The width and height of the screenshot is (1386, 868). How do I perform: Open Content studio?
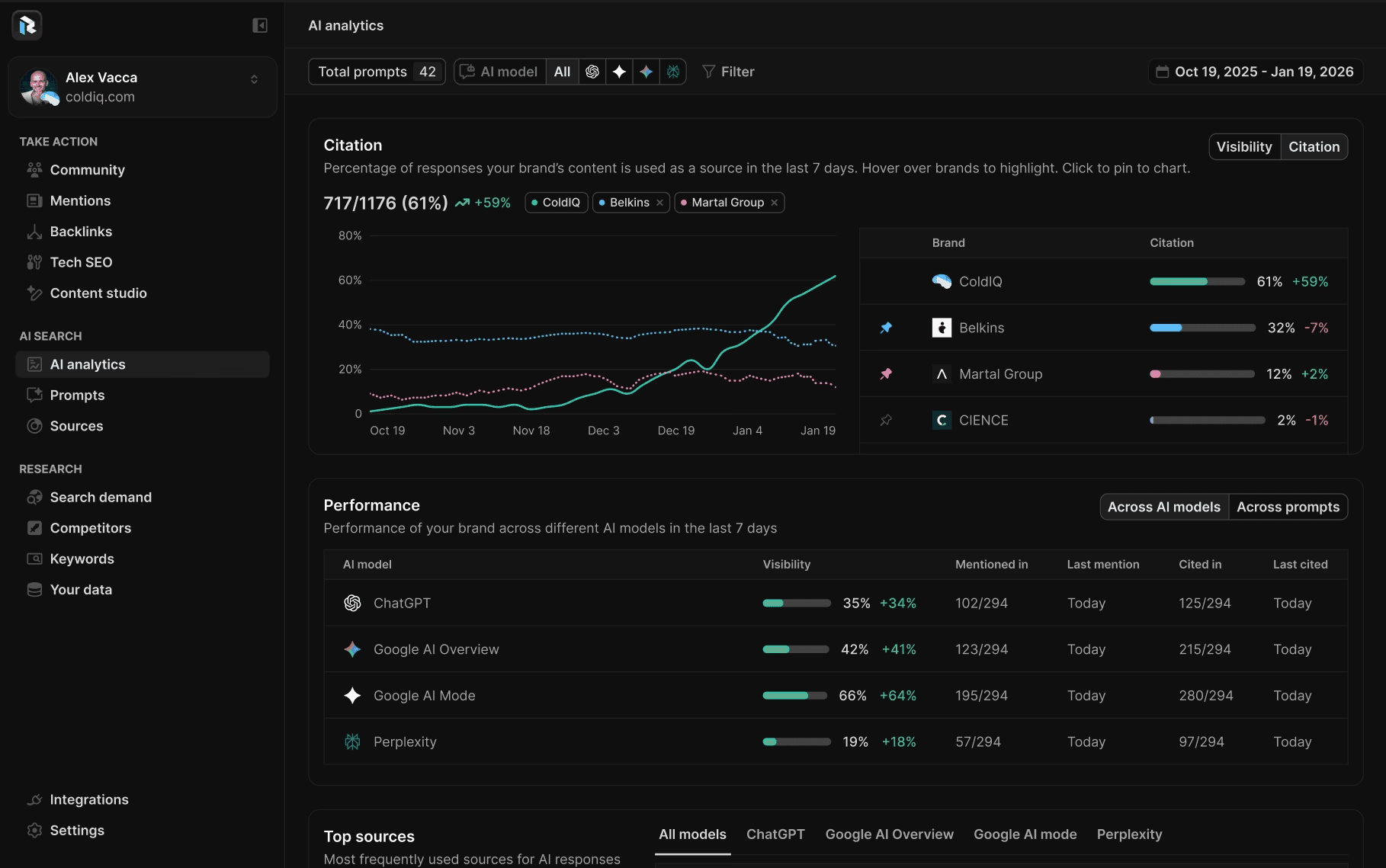point(143,293)
